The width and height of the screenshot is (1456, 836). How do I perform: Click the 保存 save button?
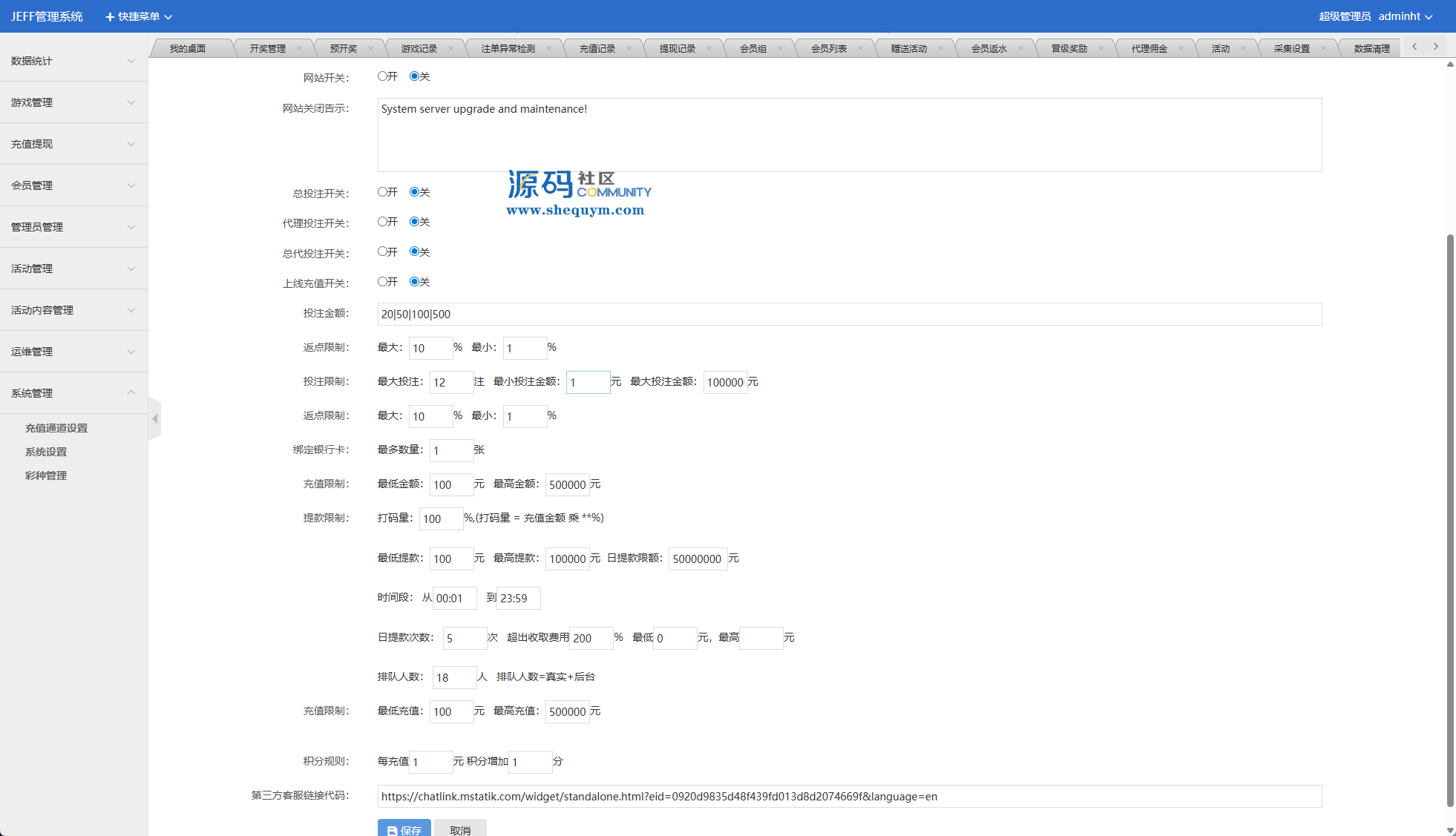click(x=404, y=829)
